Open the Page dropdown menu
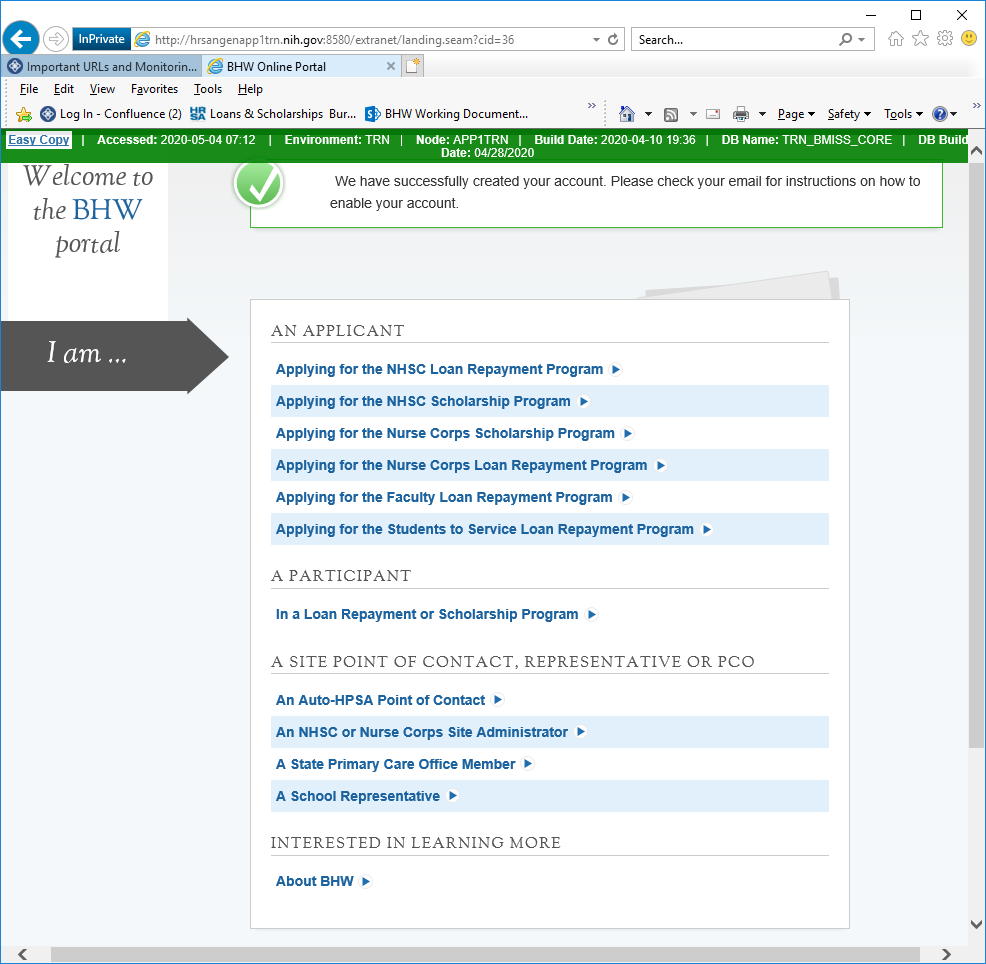The image size is (986, 964). [x=796, y=114]
